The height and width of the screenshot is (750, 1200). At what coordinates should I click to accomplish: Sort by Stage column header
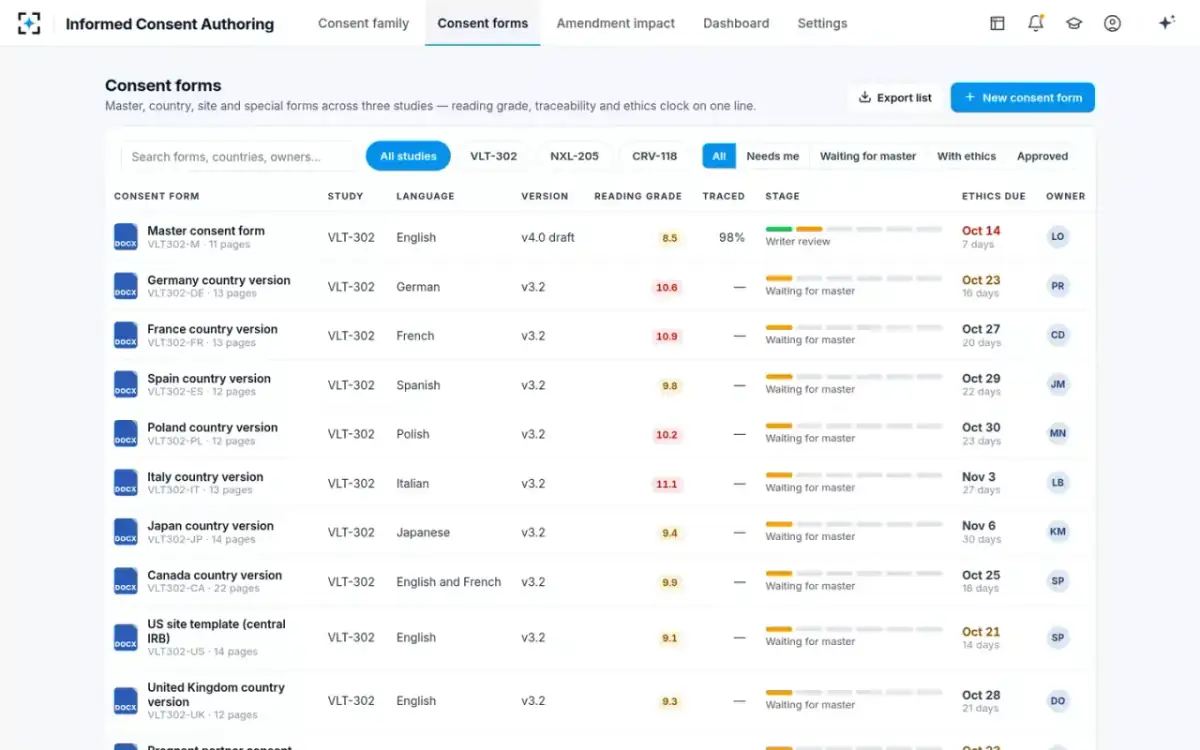click(782, 196)
